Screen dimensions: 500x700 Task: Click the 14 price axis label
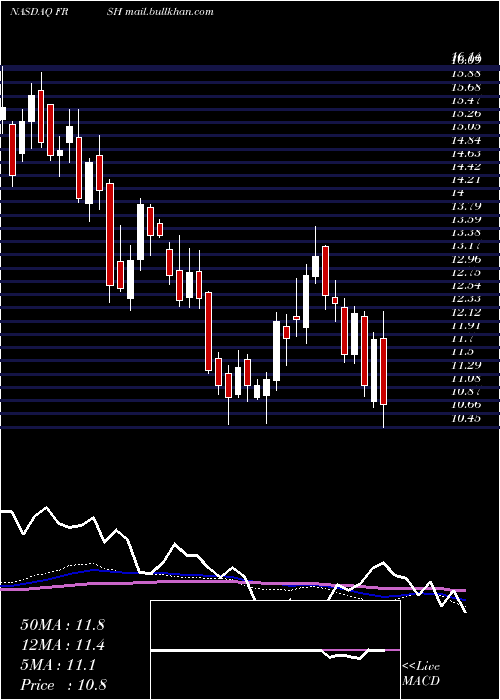tap(458, 192)
